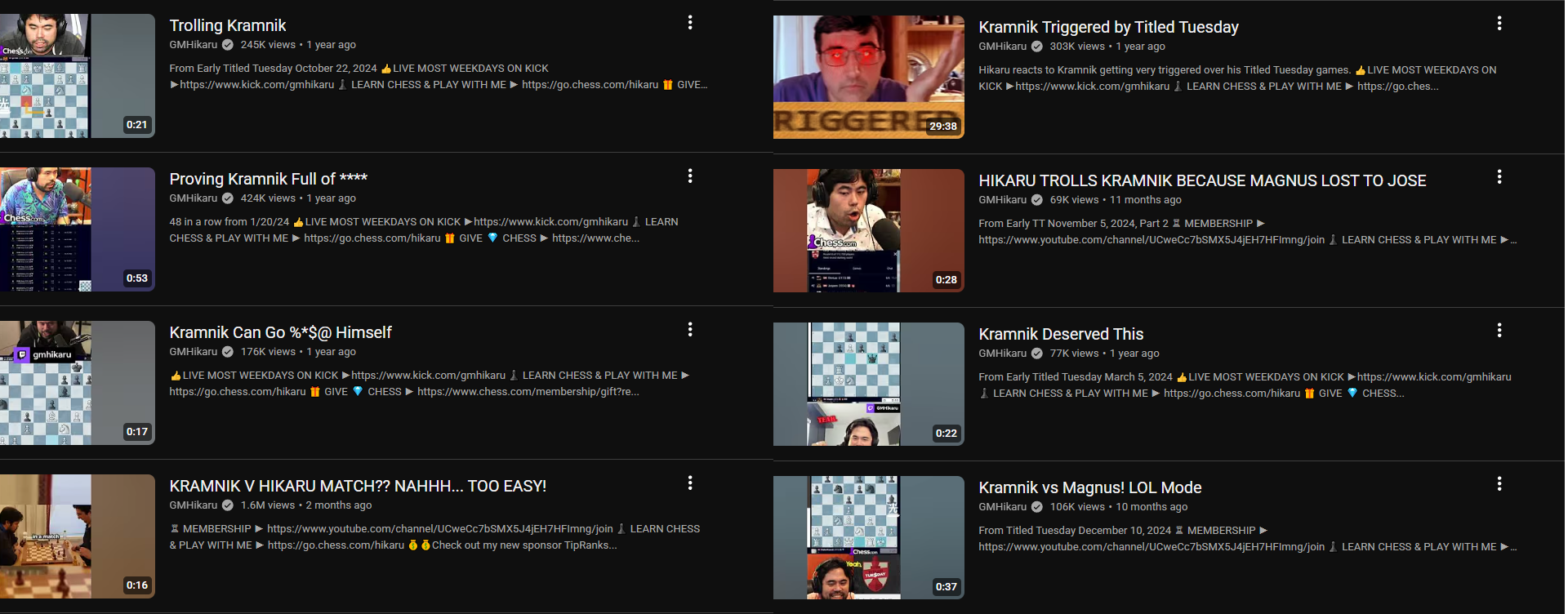Click description starting 'From Early Titled Tuesday October 22, 2024'
1568x614 pixels.
point(439,77)
